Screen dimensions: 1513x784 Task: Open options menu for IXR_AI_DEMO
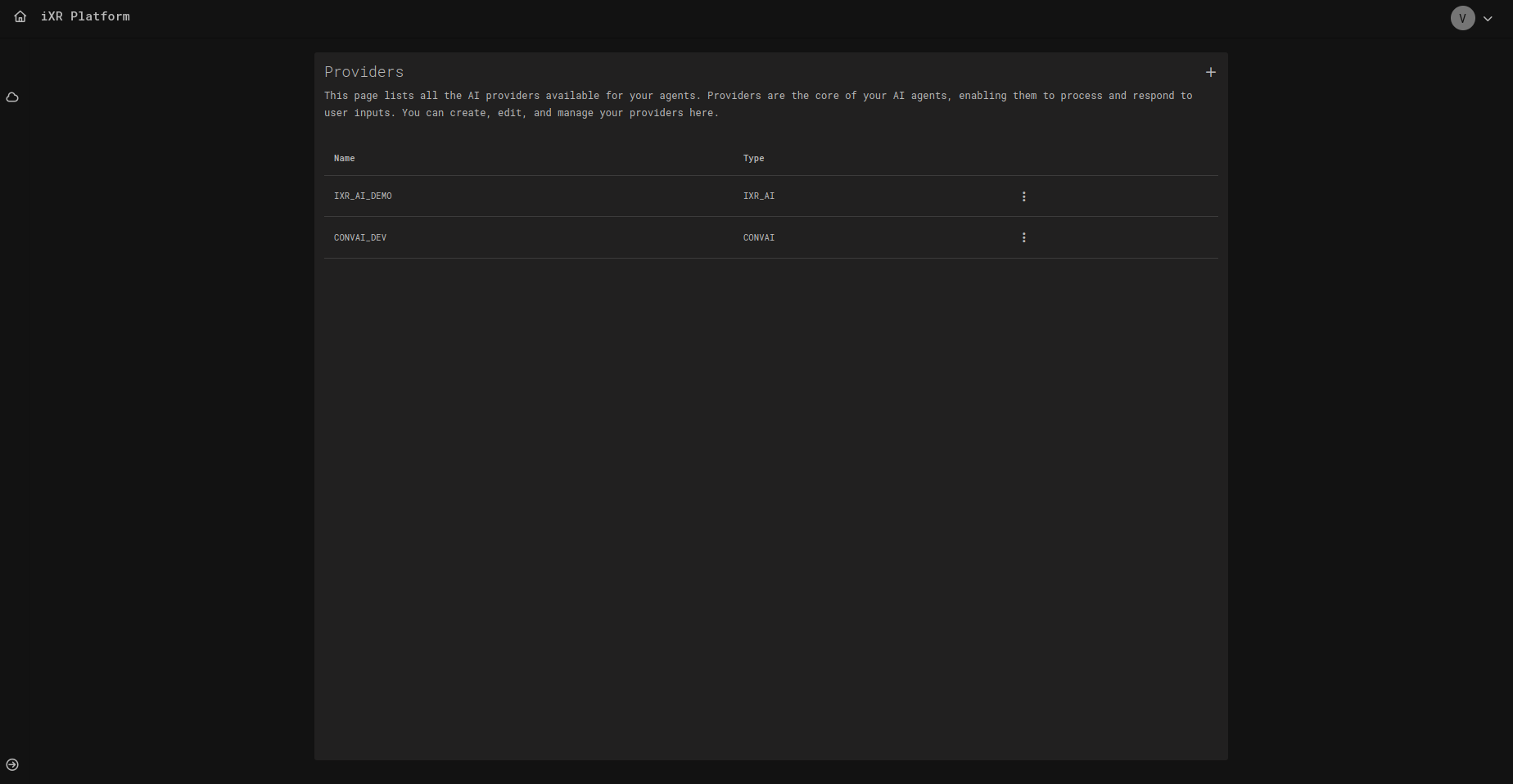[1023, 196]
